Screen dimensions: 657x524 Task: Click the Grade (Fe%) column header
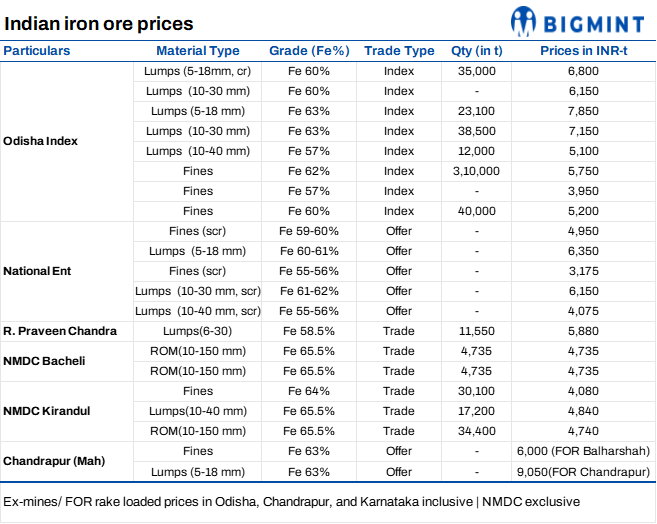tap(309, 51)
